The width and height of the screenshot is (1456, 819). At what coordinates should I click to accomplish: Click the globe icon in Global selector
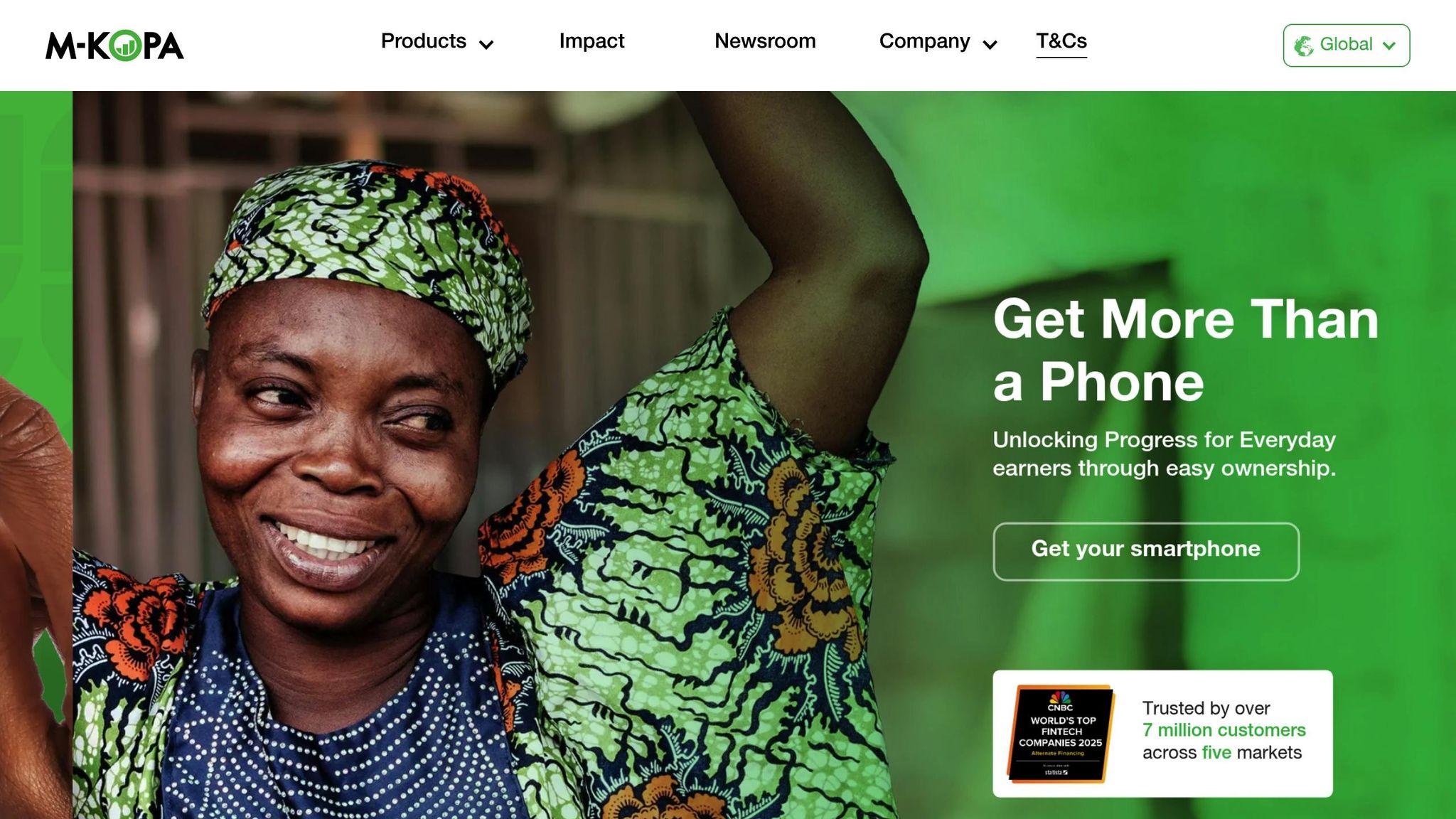pos(1303,45)
